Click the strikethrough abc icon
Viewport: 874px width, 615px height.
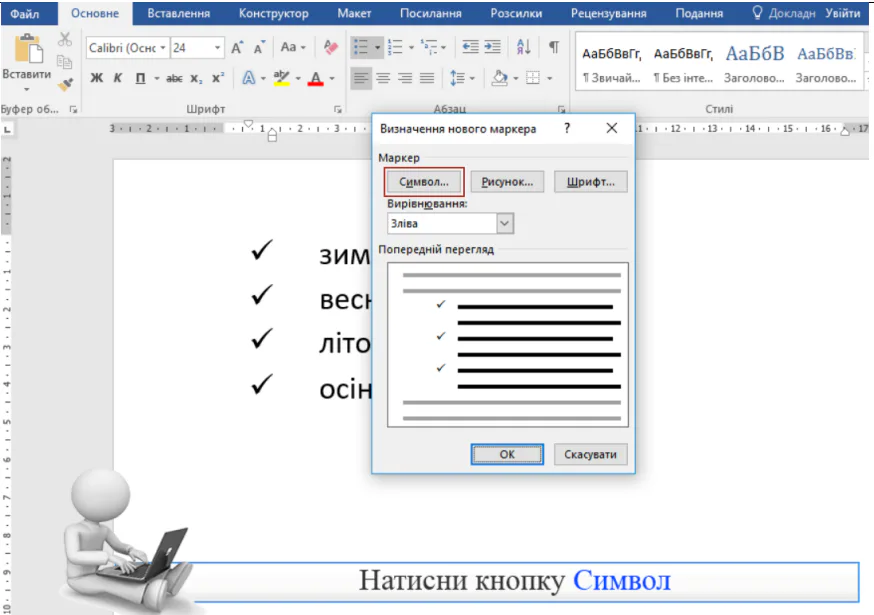coord(174,78)
